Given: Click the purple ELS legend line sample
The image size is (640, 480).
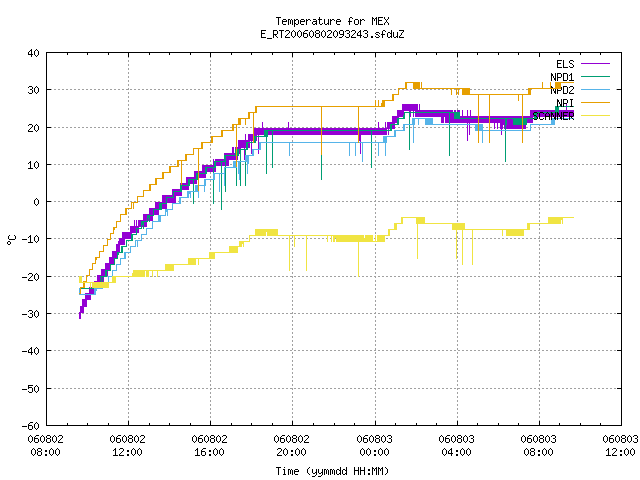Looking at the screenshot, I should coord(596,64).
